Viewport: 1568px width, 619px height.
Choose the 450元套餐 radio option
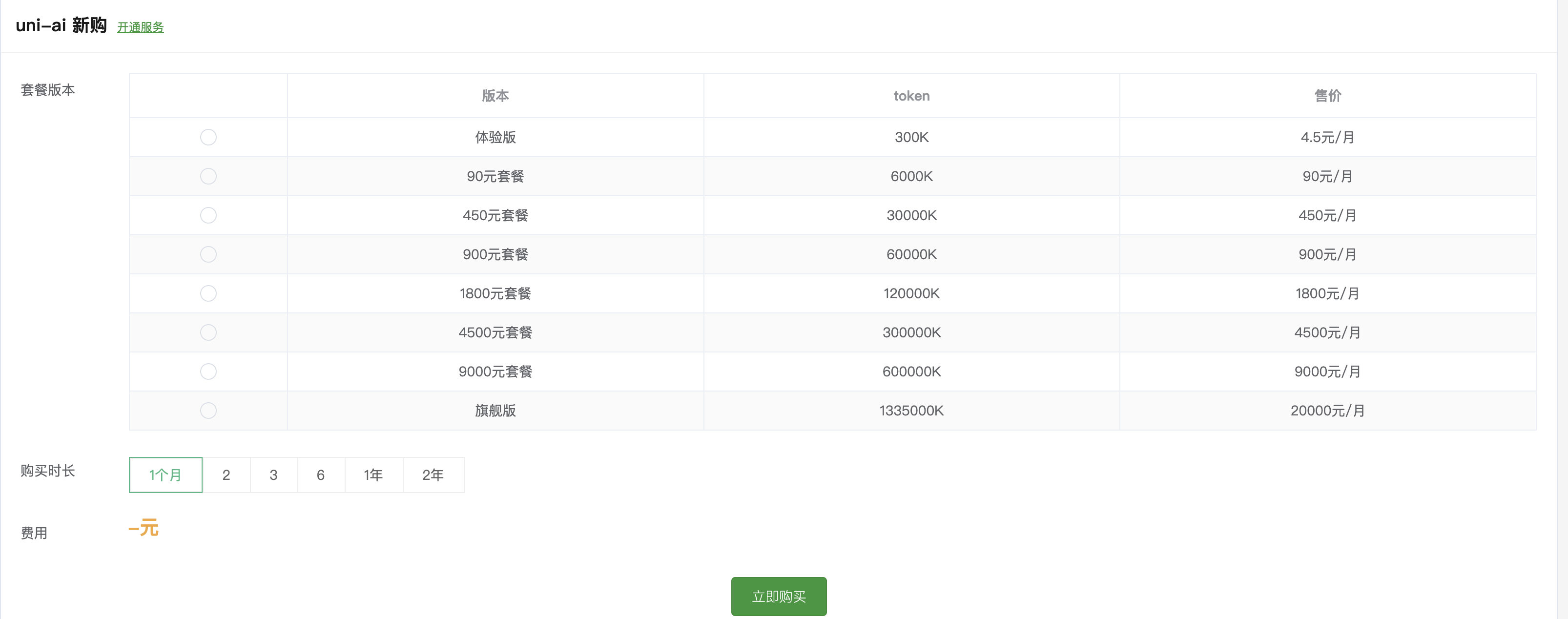[208, 215]
